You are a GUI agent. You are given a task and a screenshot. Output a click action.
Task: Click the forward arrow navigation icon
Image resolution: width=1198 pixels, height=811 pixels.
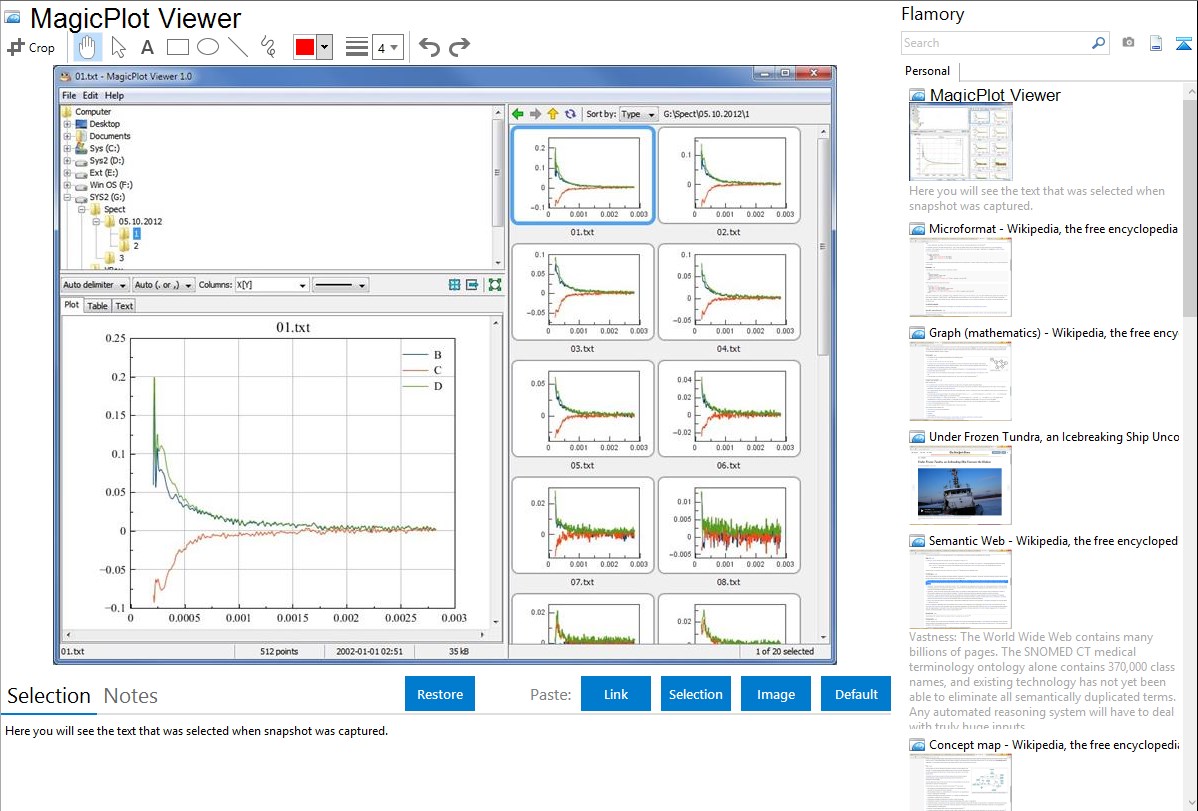coord(536,114)
